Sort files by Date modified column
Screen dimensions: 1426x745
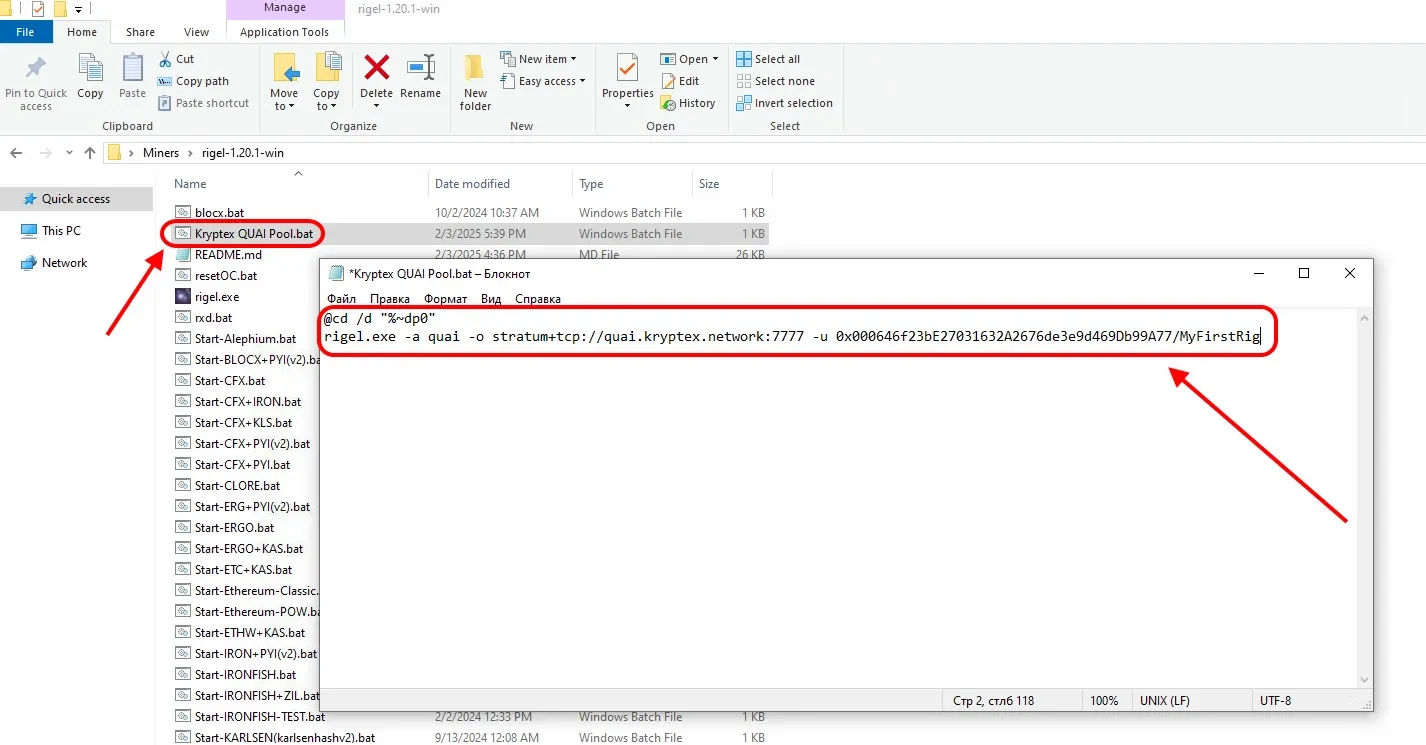click(472, 184)
